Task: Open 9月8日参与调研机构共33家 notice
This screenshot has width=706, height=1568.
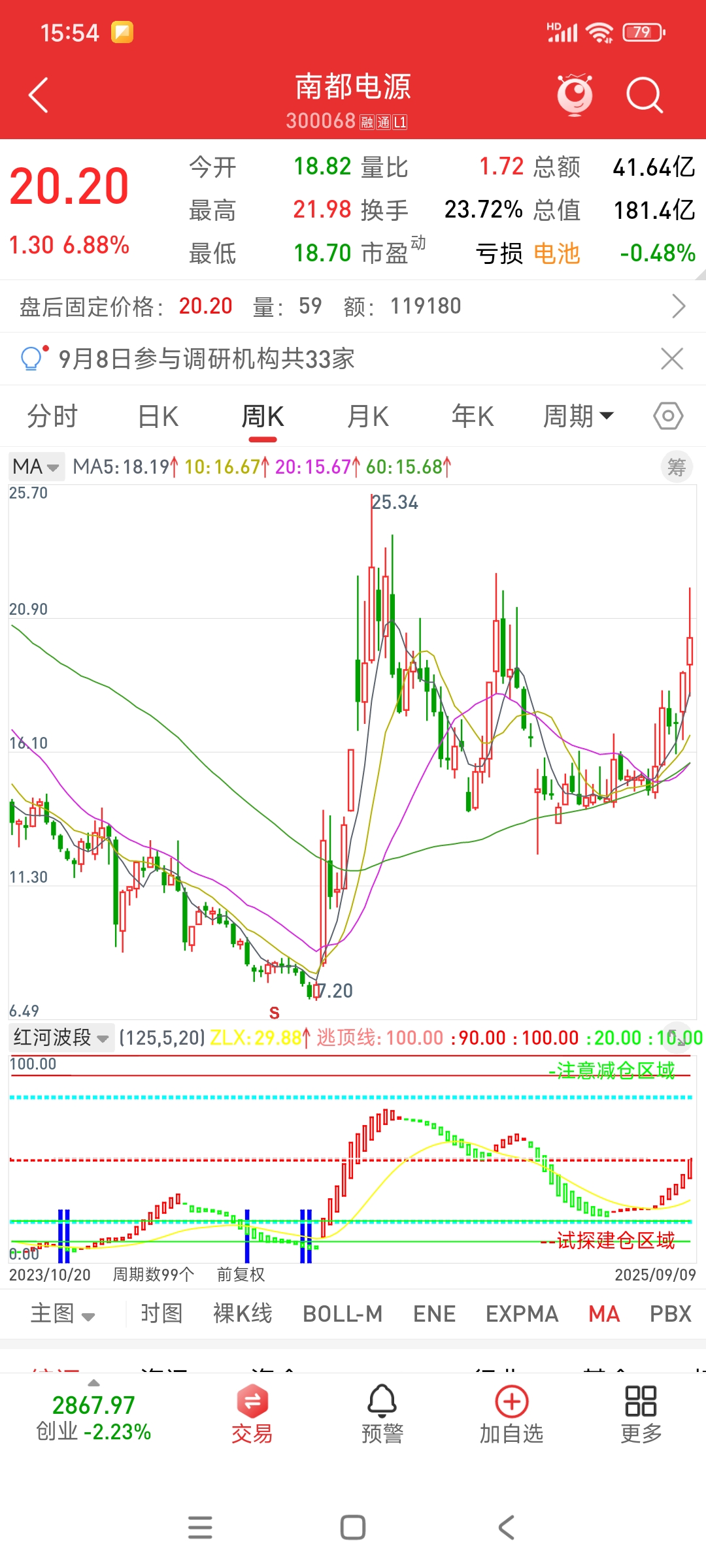Action: point(207,359)
